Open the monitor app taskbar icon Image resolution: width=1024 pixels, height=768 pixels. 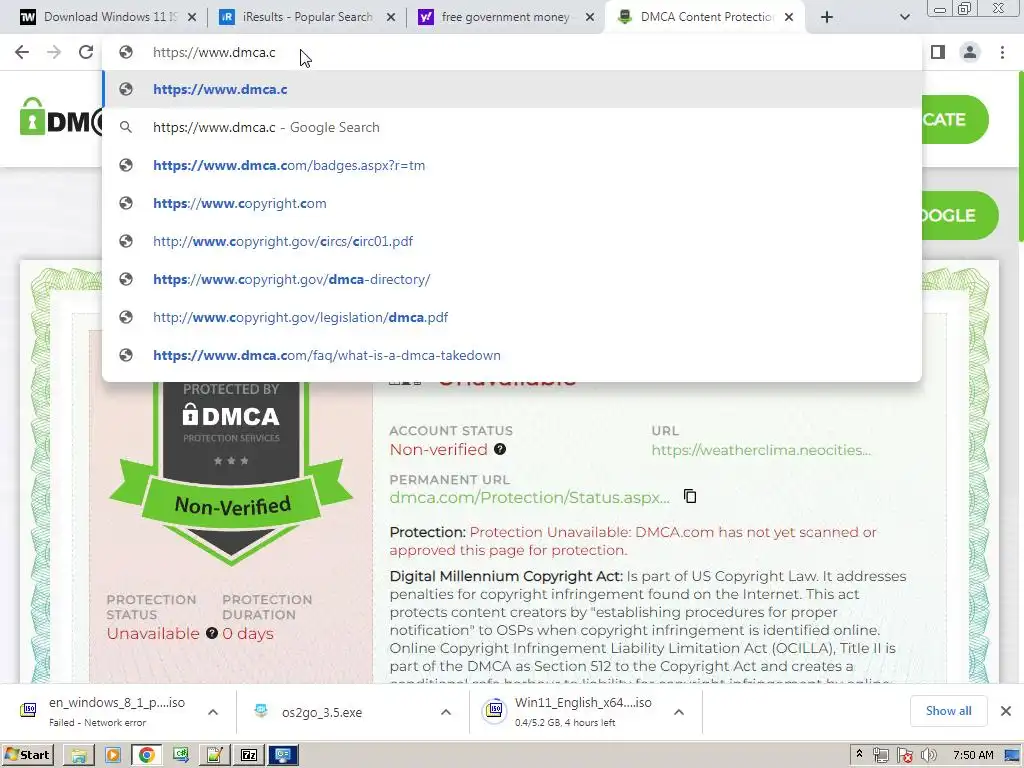pos(283,756)
